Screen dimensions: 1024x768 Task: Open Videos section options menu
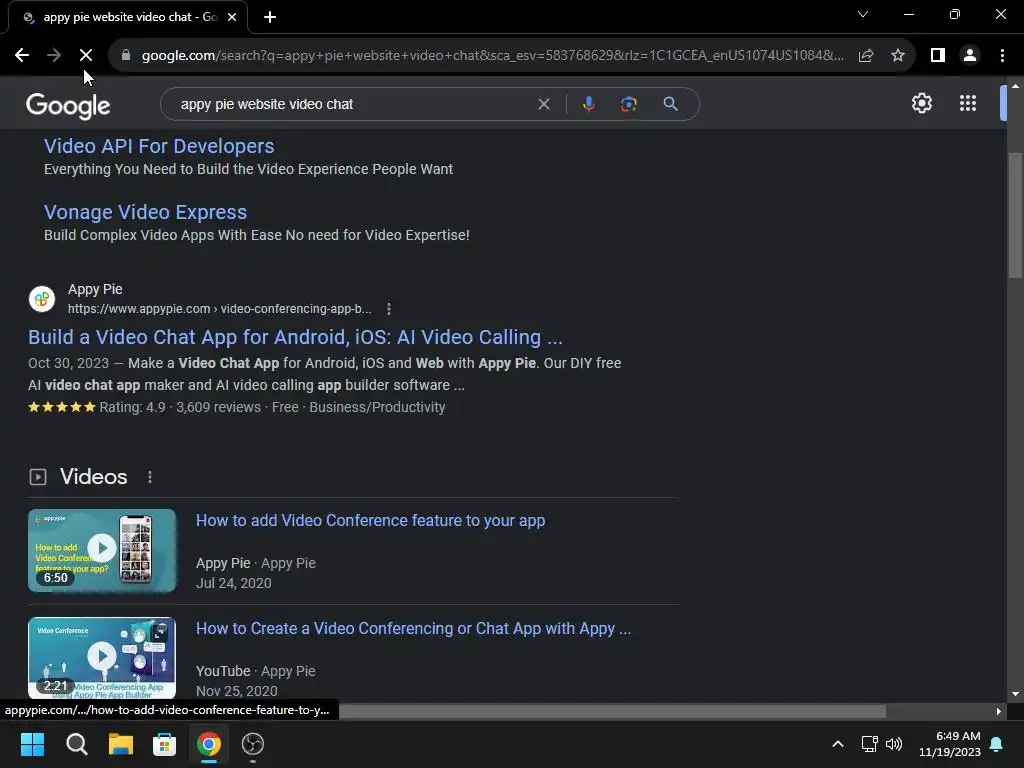click(150, 477)
